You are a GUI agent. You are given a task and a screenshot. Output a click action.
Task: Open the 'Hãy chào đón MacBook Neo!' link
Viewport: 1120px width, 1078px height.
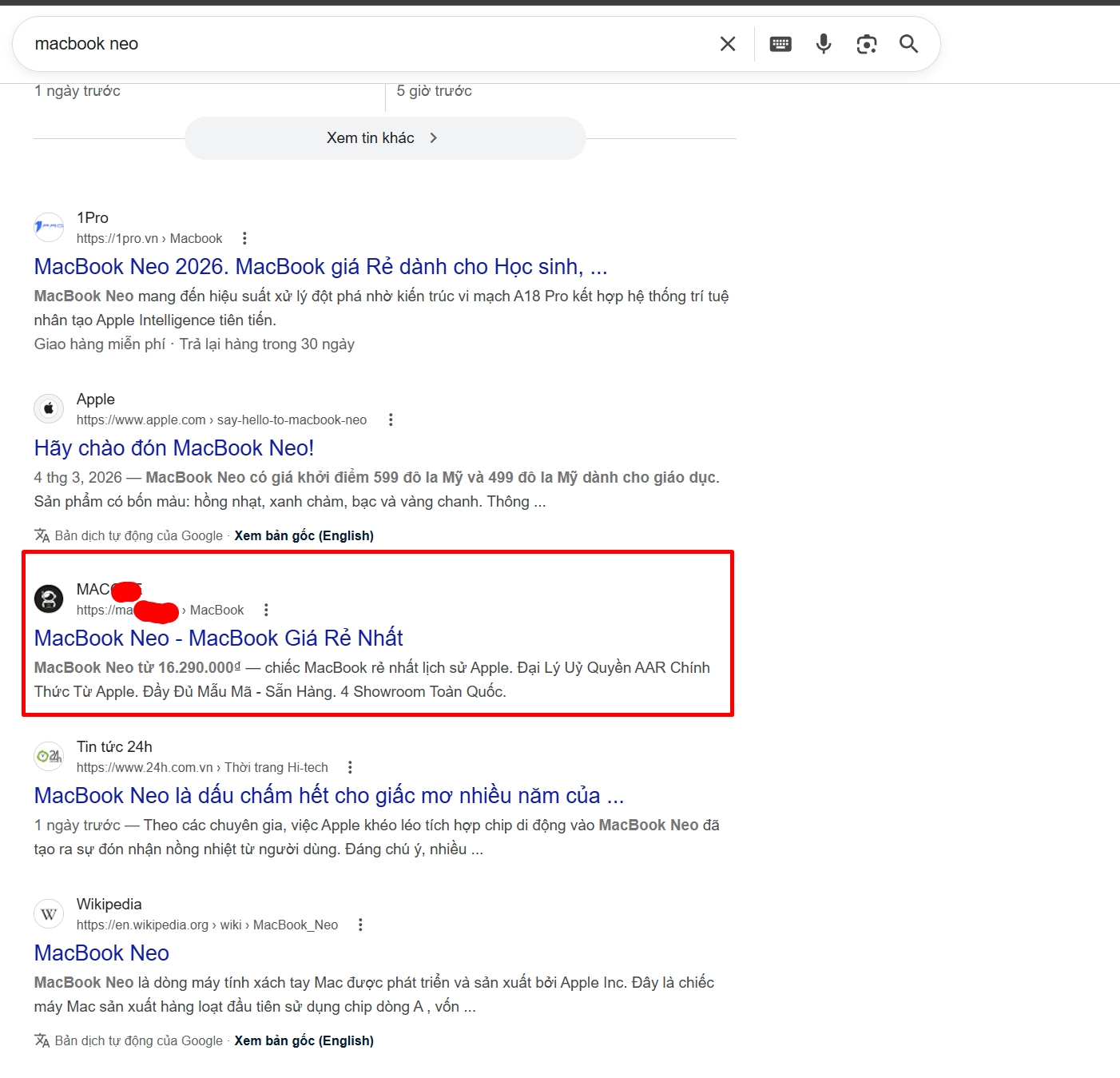click(x=174, y=448)
